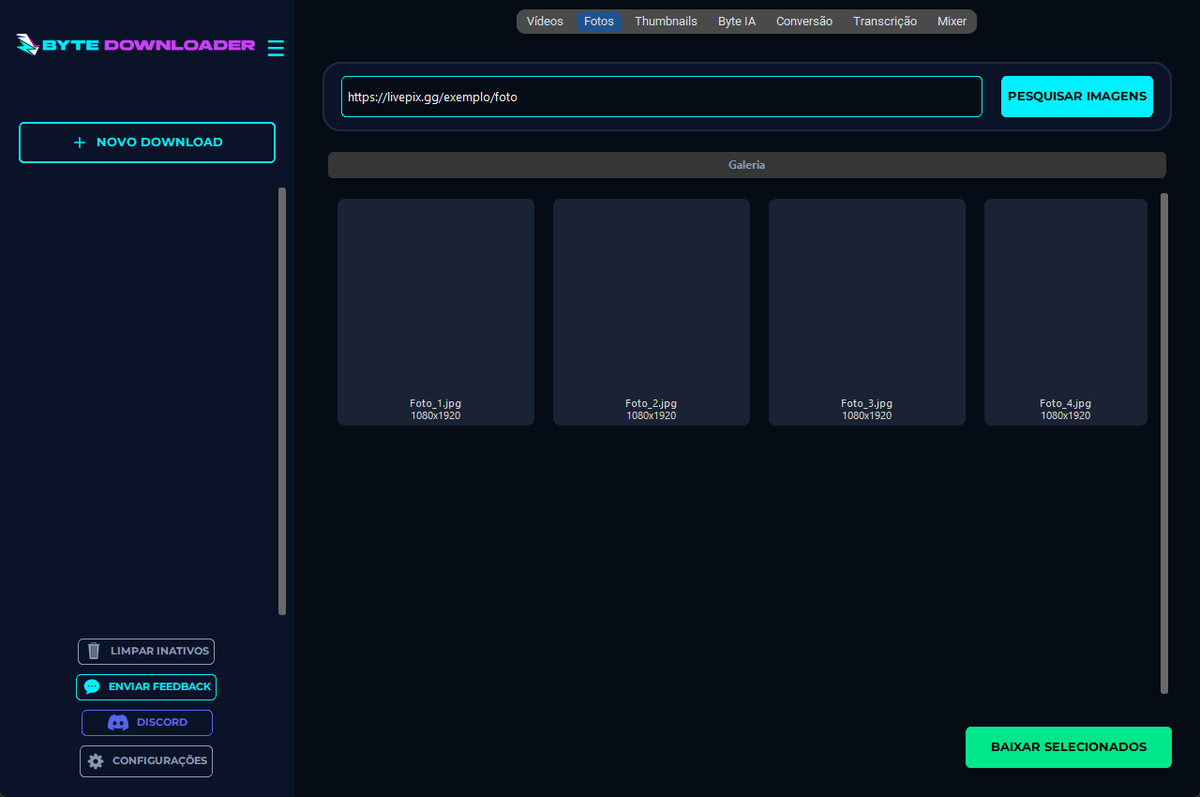Go to the Byte IA tab
The height and width of the screenshot is (797, 1200).
[x=737, y=21]
